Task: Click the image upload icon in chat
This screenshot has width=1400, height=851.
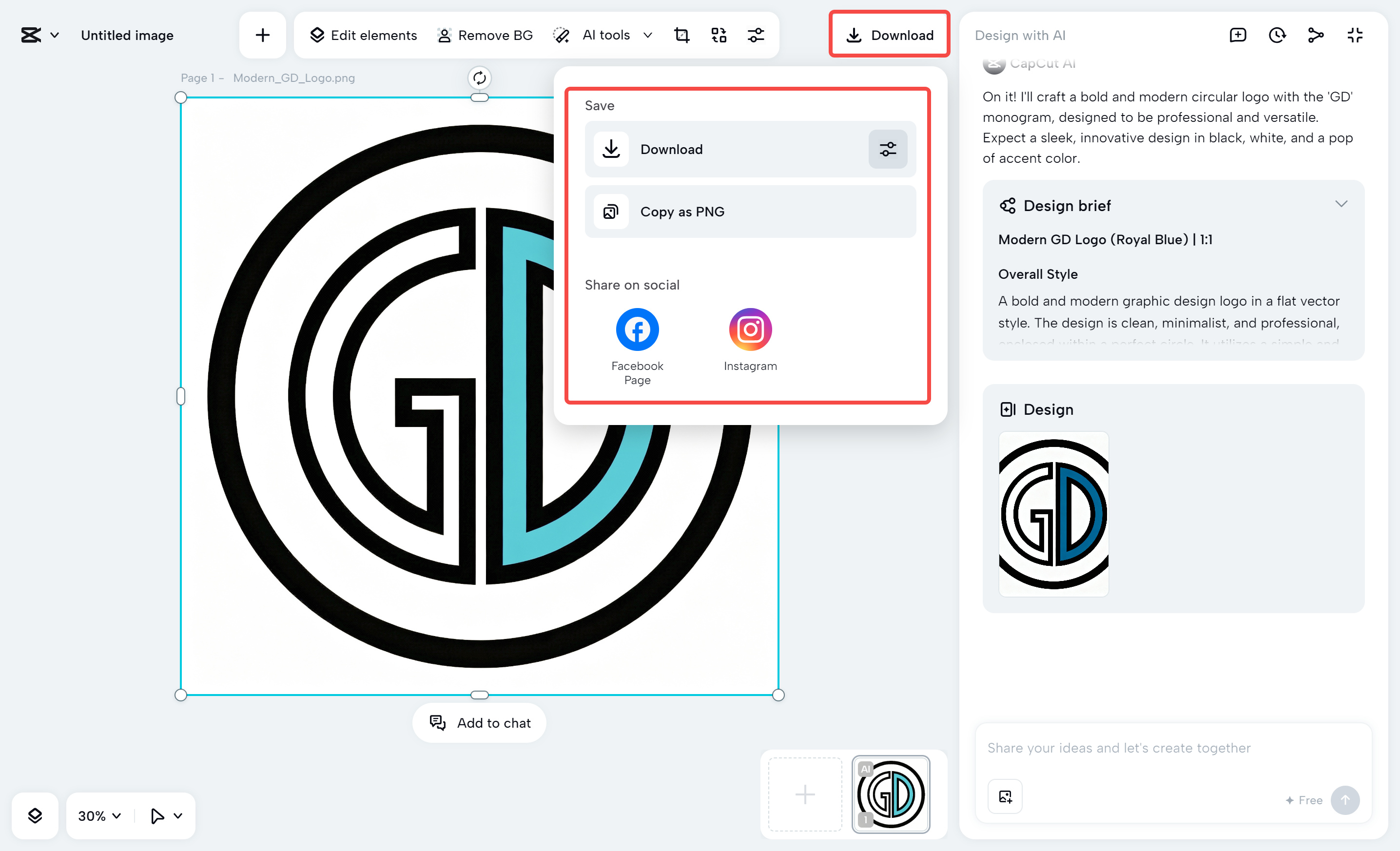Action: pyautogui.click(x=1005, y=796)
